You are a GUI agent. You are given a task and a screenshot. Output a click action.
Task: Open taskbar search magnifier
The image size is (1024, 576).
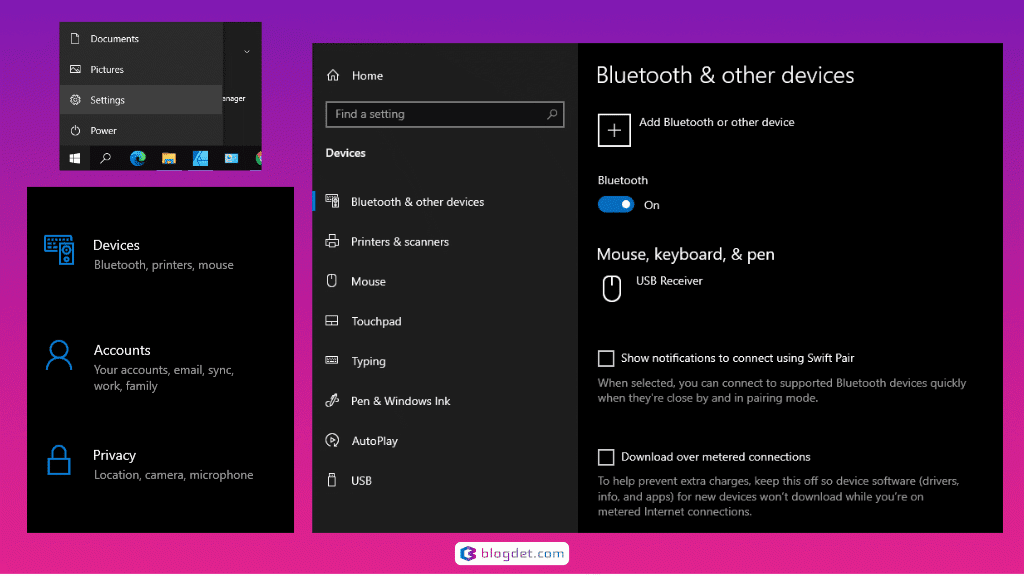pos(105,158)
